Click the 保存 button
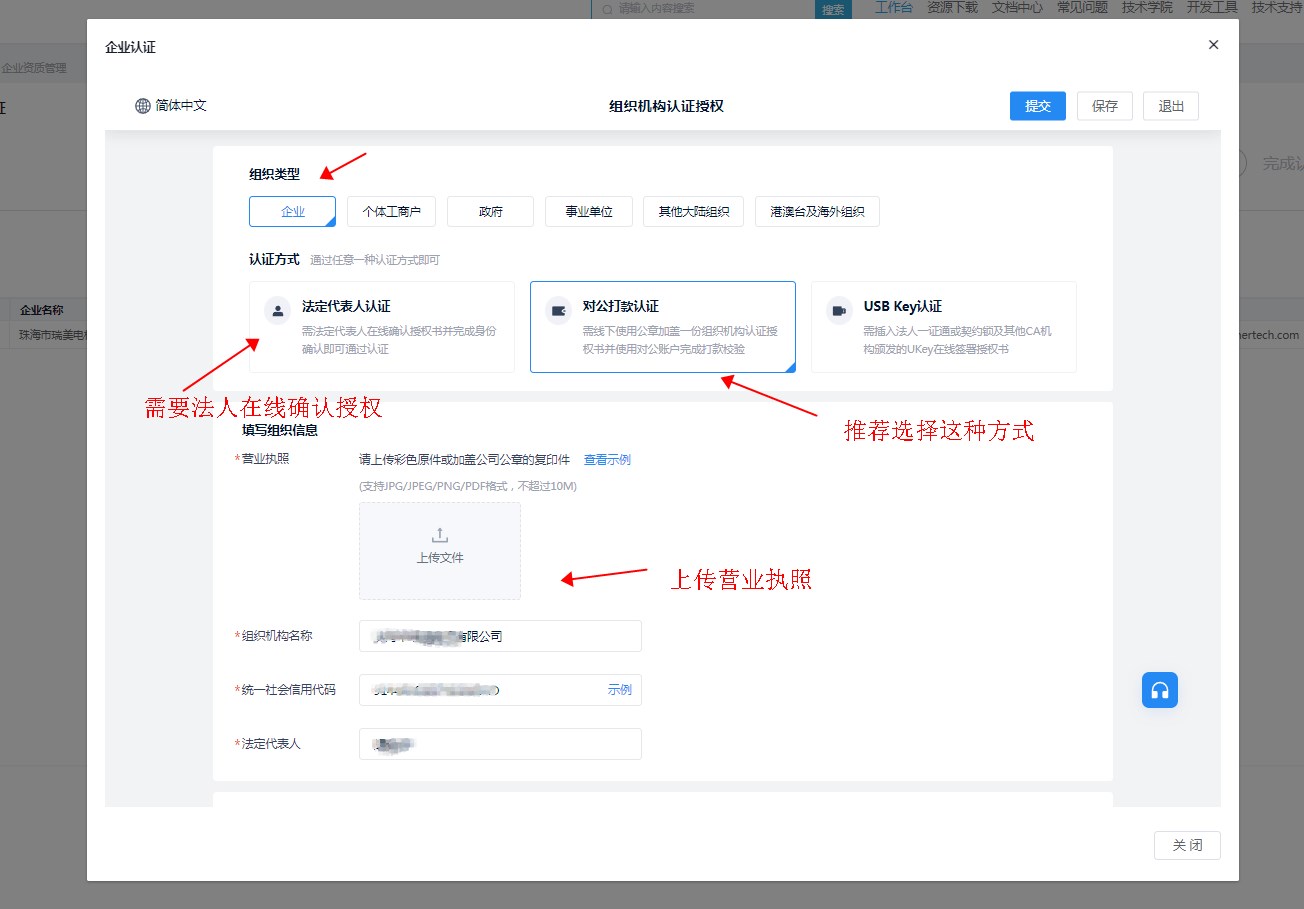The height and width of the screenshot is (909, 1304). 1105,106
